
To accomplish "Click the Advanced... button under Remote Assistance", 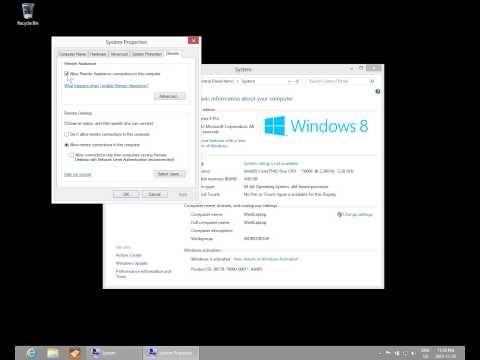I will click(170, 96).
